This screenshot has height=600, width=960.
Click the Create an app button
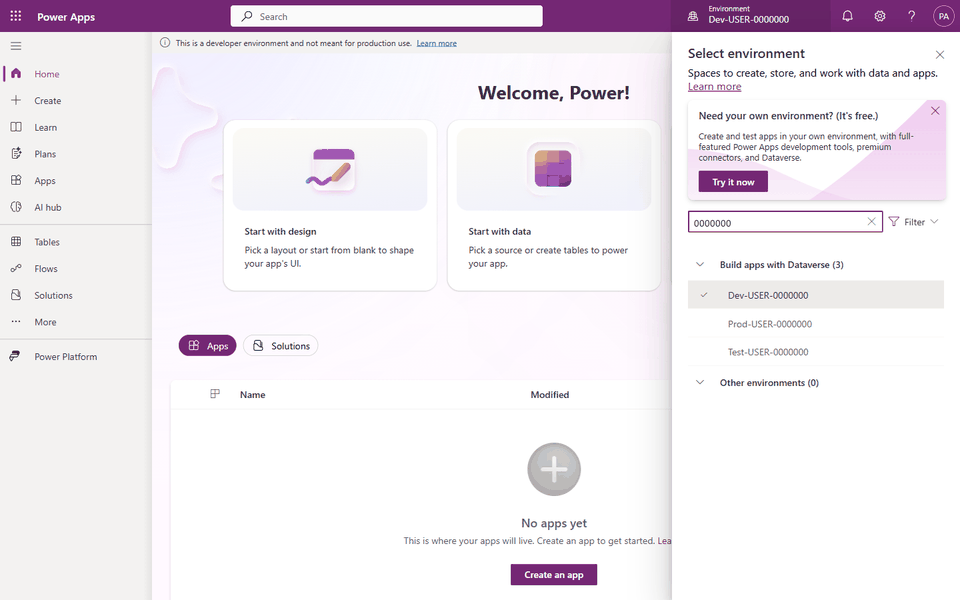(x=553, y=574)
